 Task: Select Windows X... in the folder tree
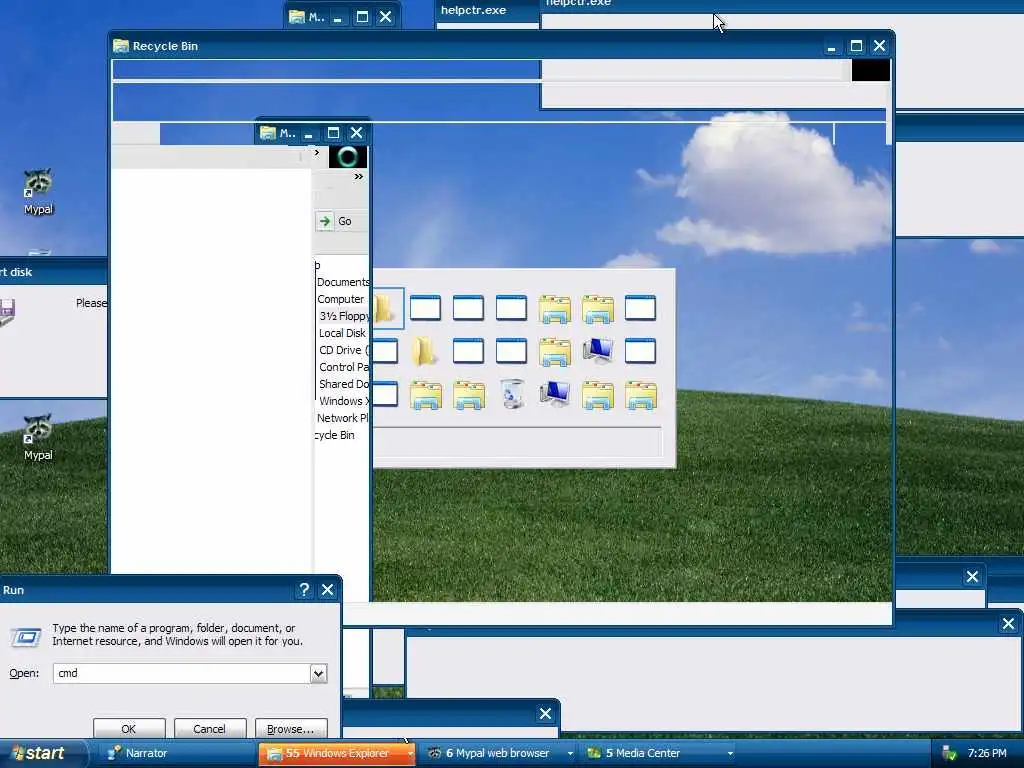[344, 401]
